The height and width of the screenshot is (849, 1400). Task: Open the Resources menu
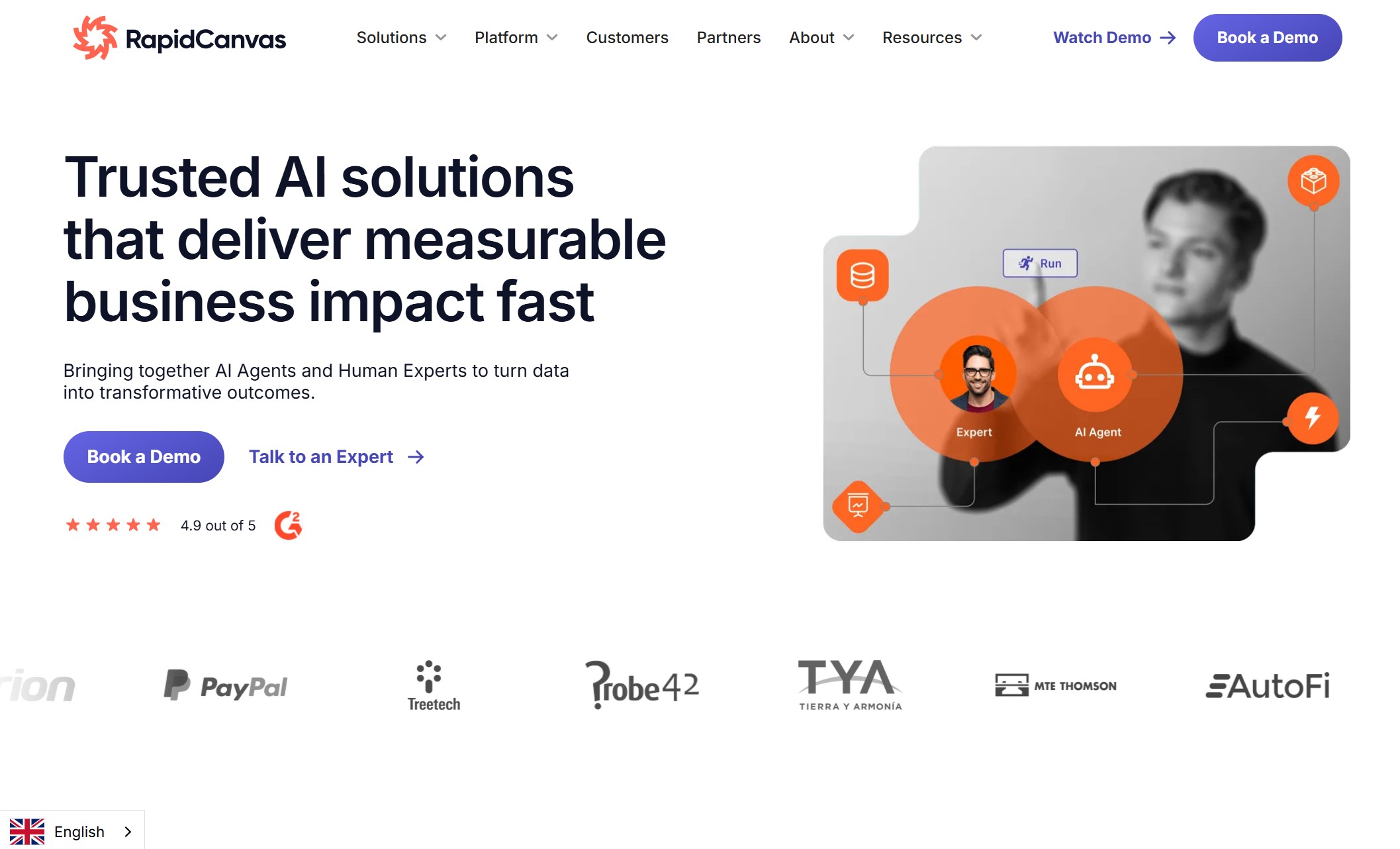tap(930, 38)
